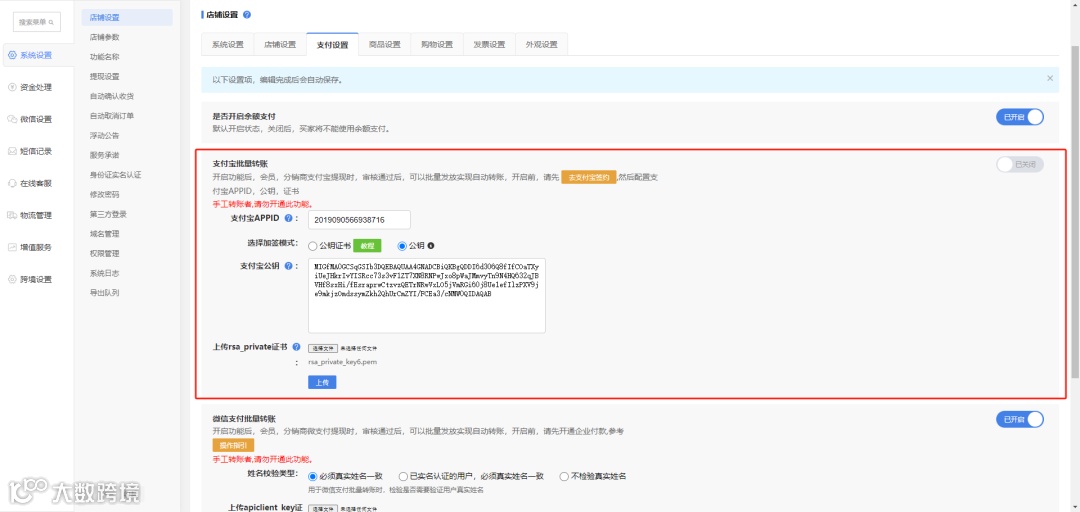Click help icon beside 店铺设置 heading
This screenshot has height=512, width=1080.
pos(247,14)
